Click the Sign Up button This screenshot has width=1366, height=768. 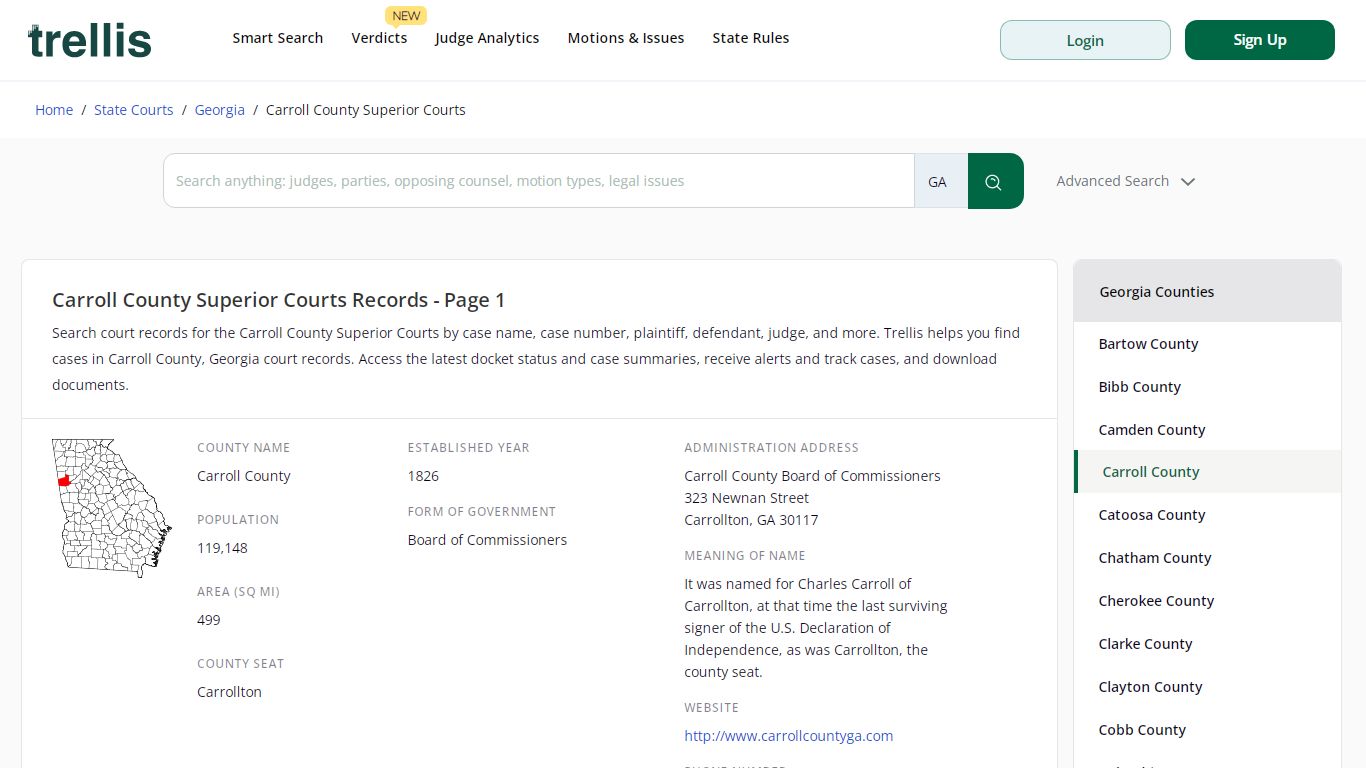1260,40
